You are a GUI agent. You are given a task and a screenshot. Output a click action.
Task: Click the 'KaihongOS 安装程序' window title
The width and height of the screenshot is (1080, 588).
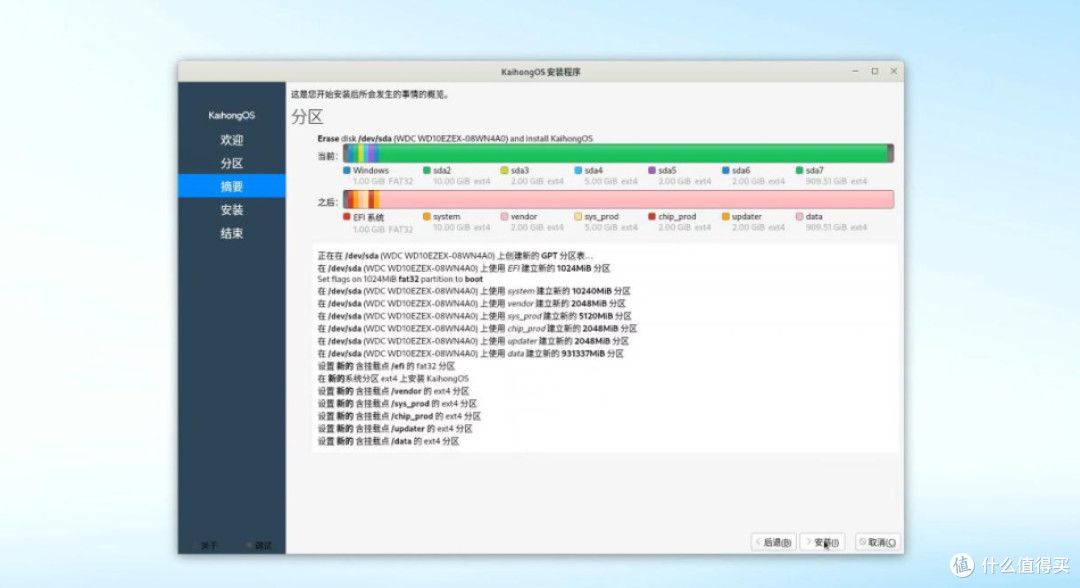point(541,72)
